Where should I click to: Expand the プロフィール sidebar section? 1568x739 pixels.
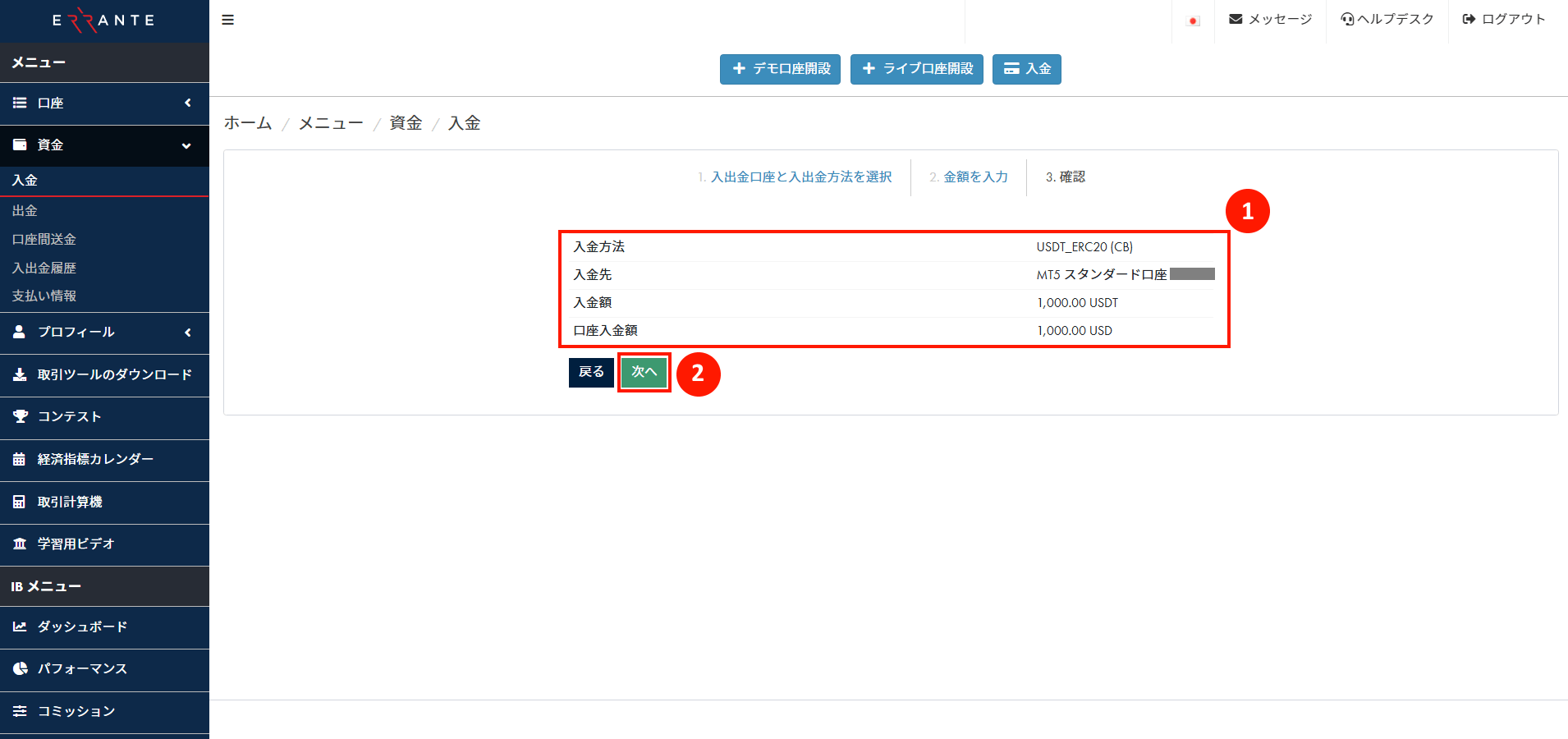click(186, 333)
